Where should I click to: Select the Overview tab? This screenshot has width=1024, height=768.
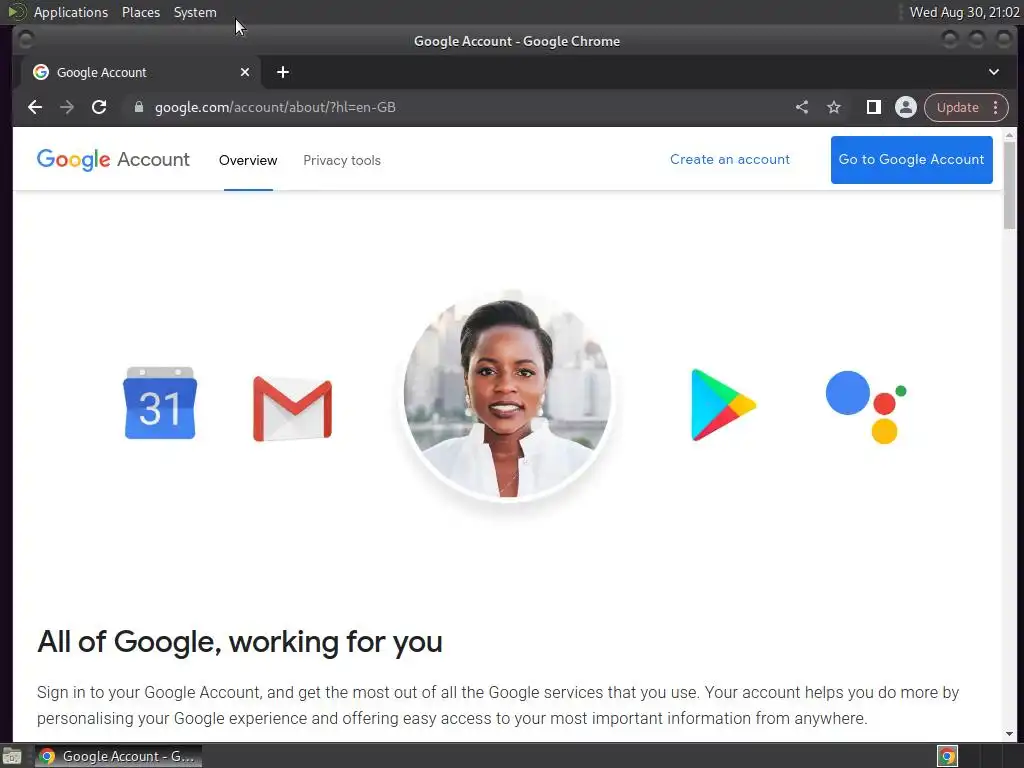pos(248,160)
